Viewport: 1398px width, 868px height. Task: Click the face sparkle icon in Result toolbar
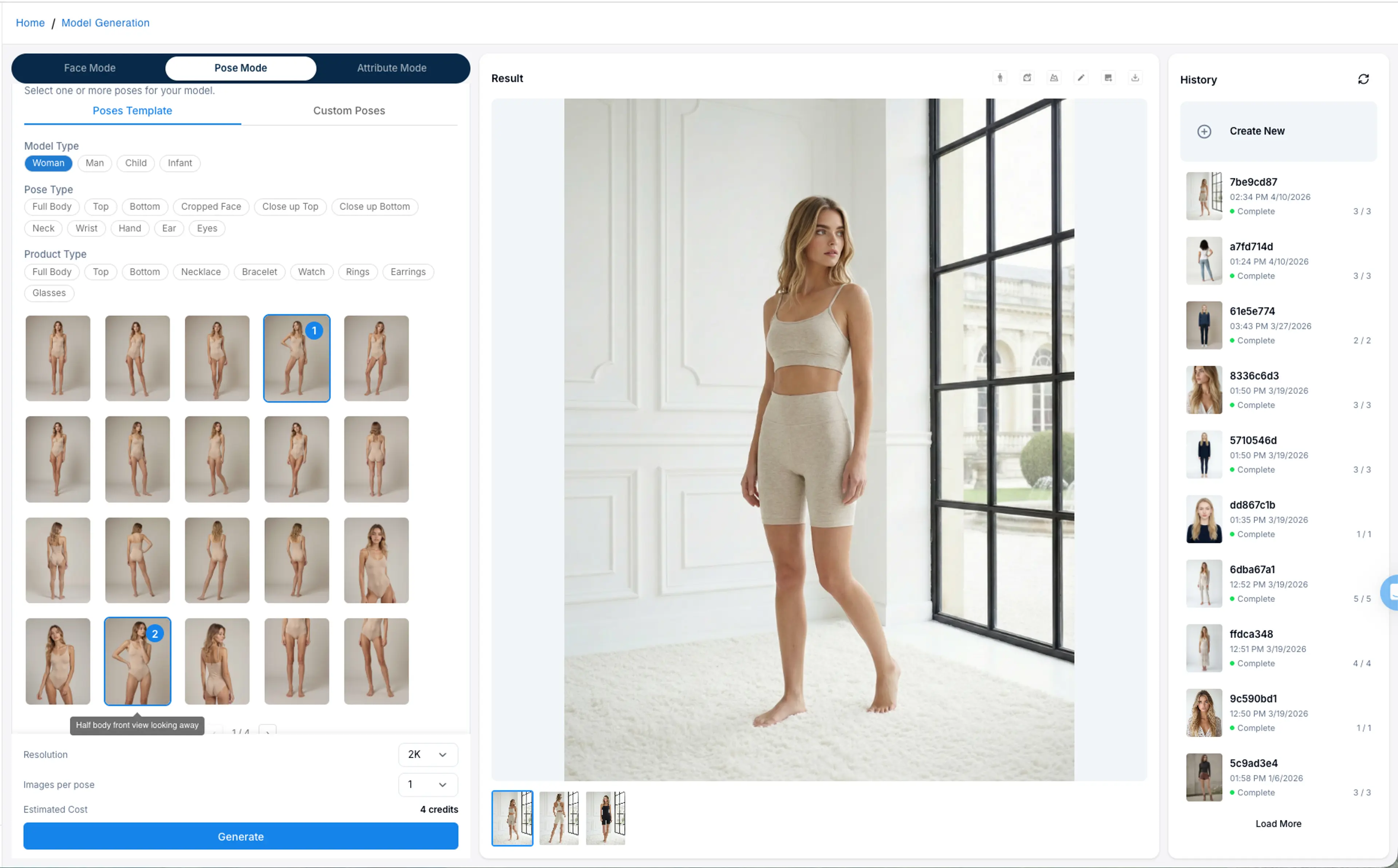(1027, 78)
